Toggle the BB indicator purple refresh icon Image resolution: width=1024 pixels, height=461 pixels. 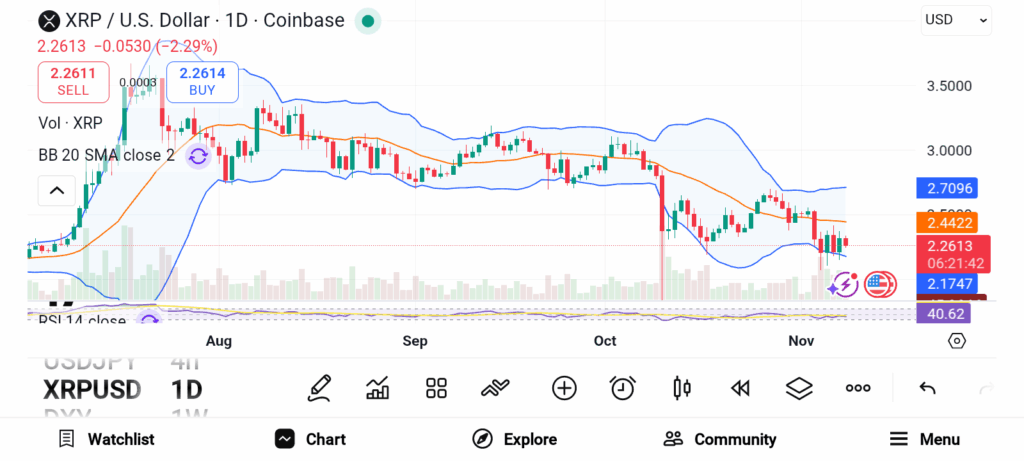tap(198, 155)
